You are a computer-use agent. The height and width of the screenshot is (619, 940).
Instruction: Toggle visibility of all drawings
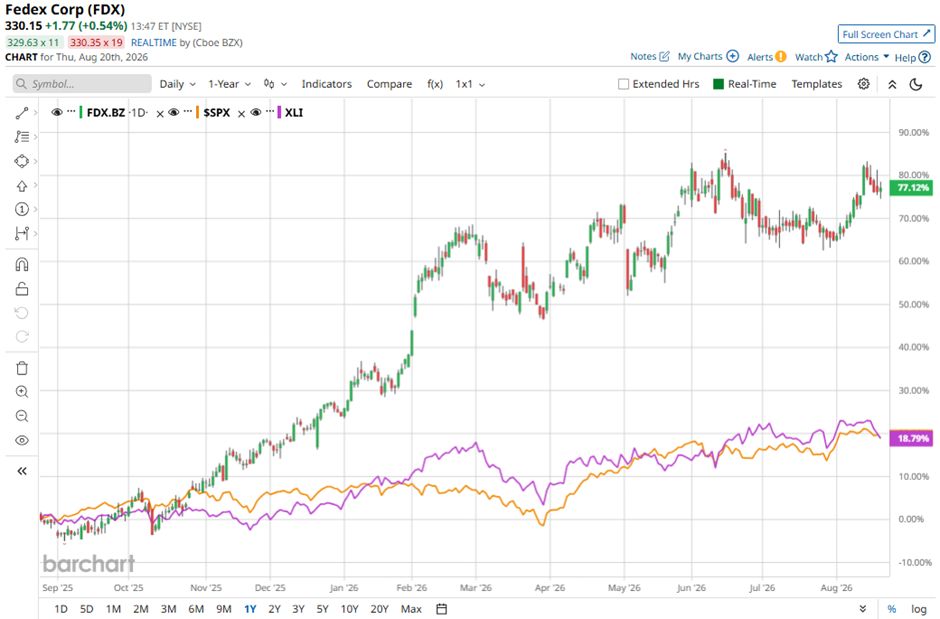[x=22, y=440]
